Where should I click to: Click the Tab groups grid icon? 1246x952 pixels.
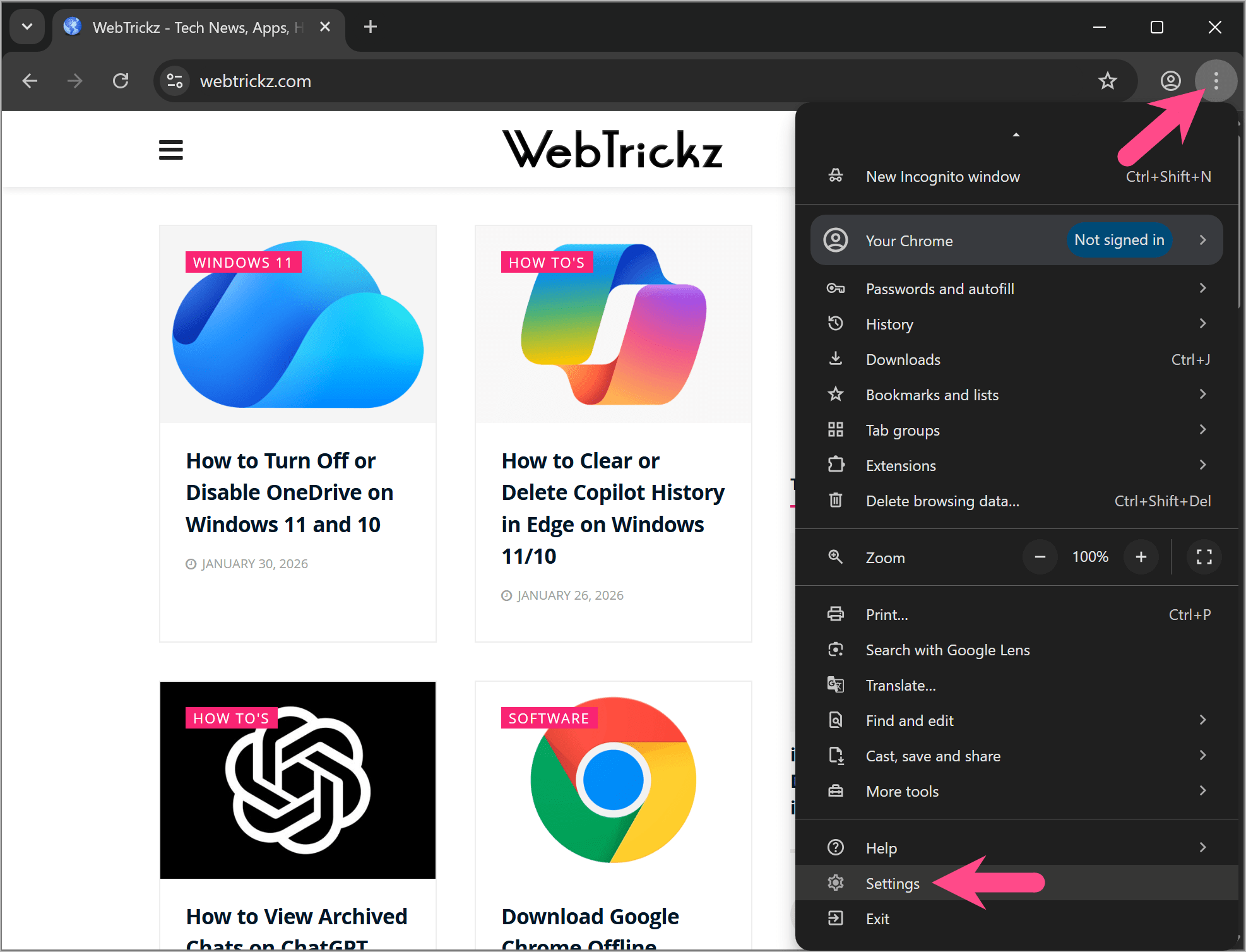pos(836,430)
